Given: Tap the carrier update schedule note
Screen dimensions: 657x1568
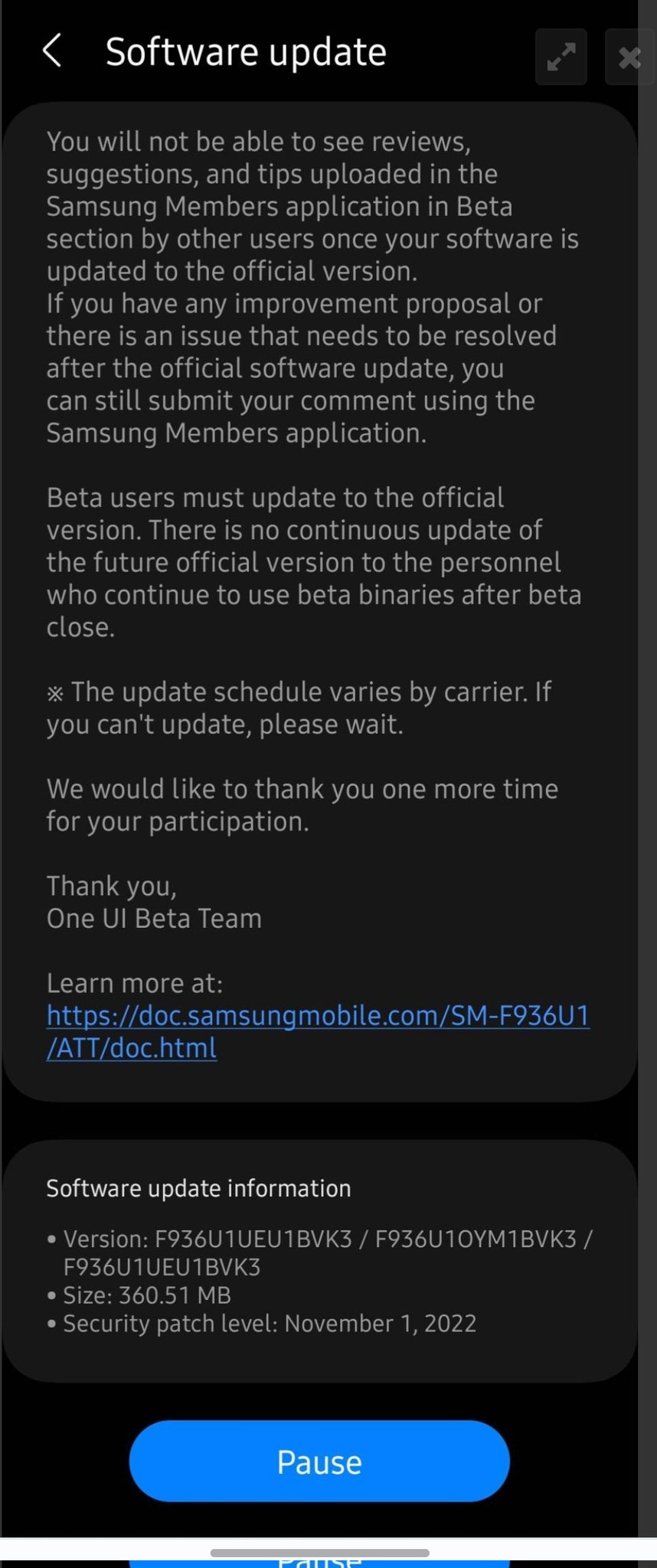Looking at the screenshot, I should pyautogui.click(x=299, y=707).
